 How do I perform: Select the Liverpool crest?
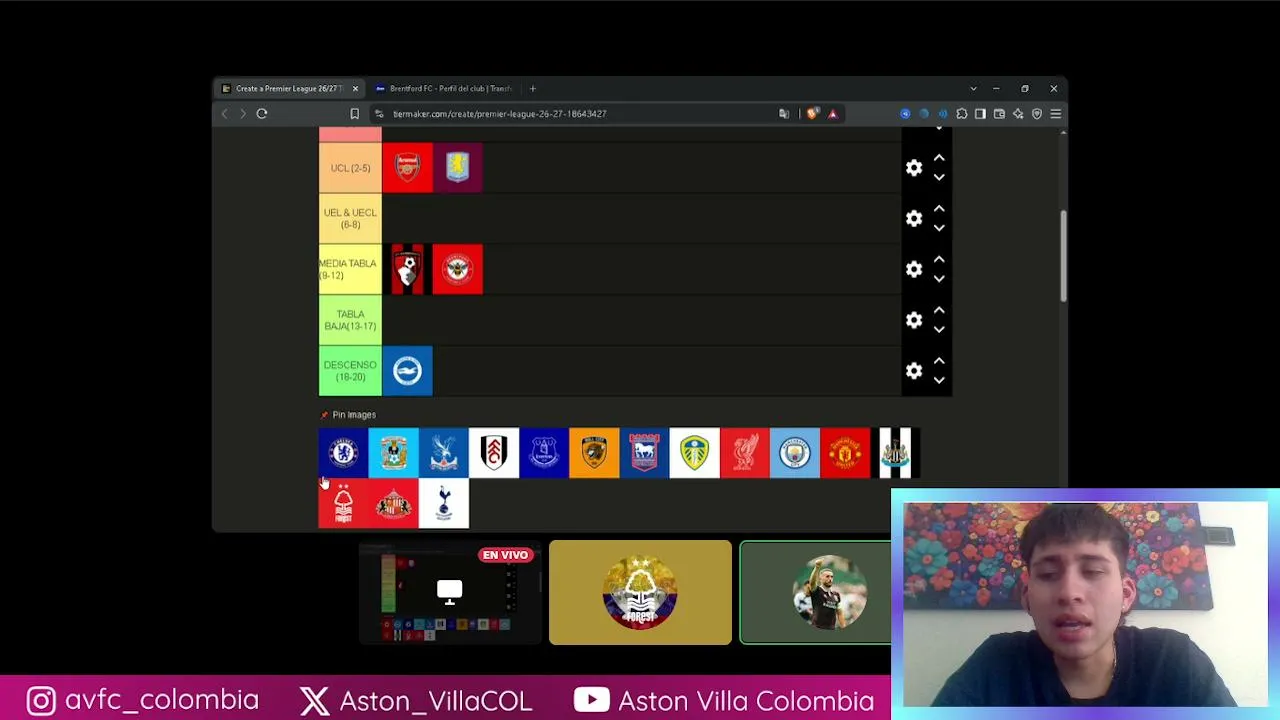pyautogui.click(x=744, y=453)
